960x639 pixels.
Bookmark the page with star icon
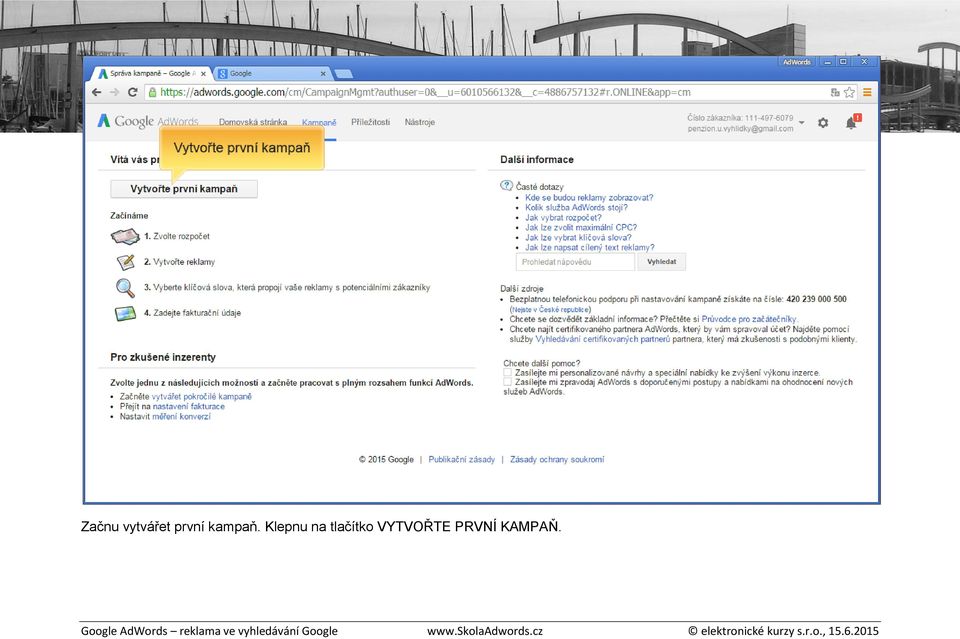849,92
